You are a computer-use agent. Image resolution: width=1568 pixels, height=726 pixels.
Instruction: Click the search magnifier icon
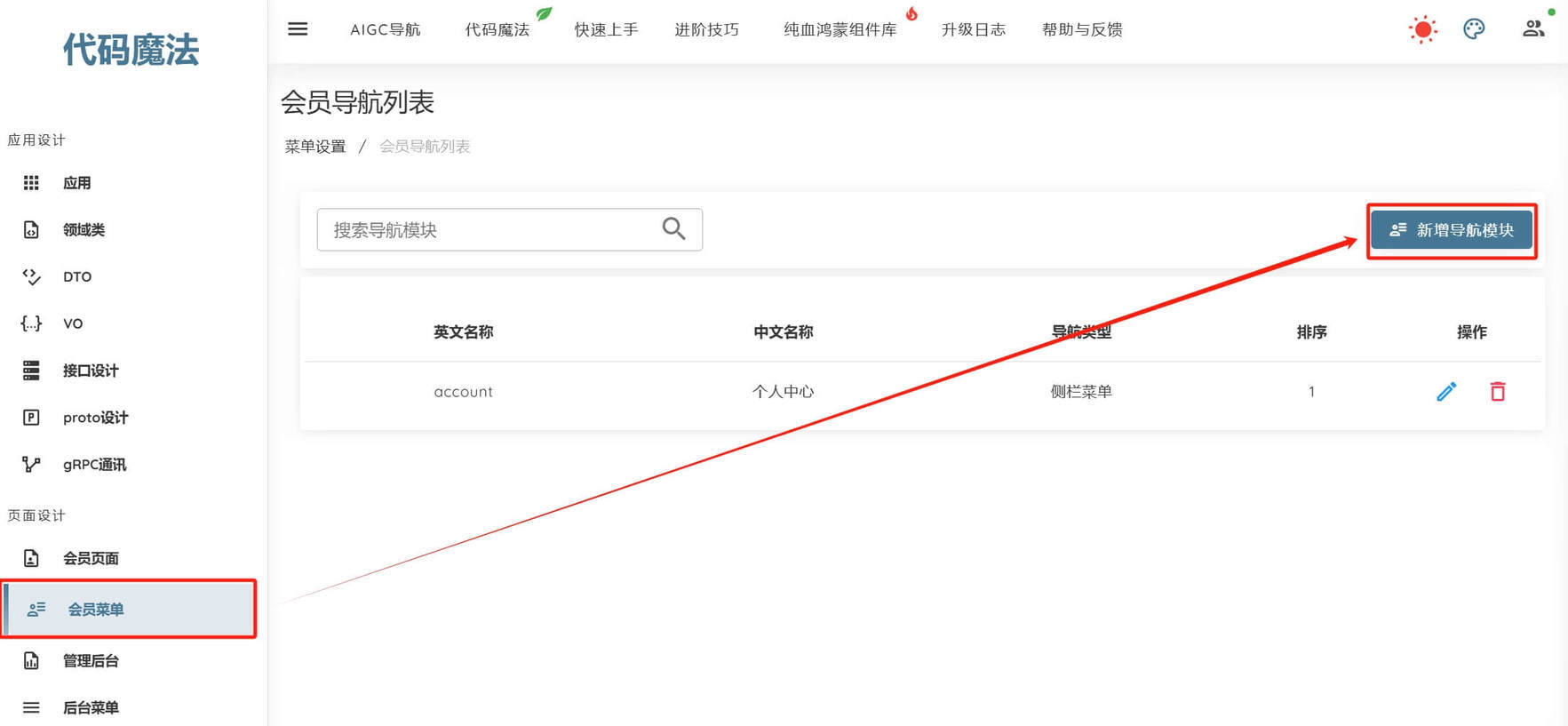tap(673, 229)
